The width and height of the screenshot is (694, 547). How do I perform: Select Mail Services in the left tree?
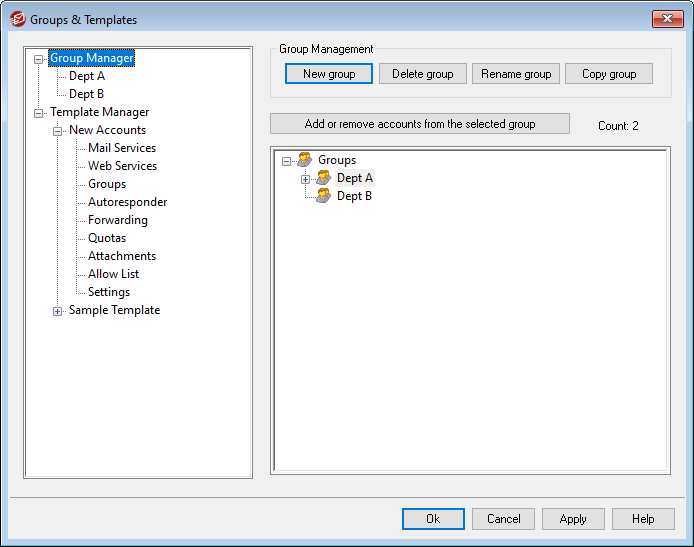point(122,148)
